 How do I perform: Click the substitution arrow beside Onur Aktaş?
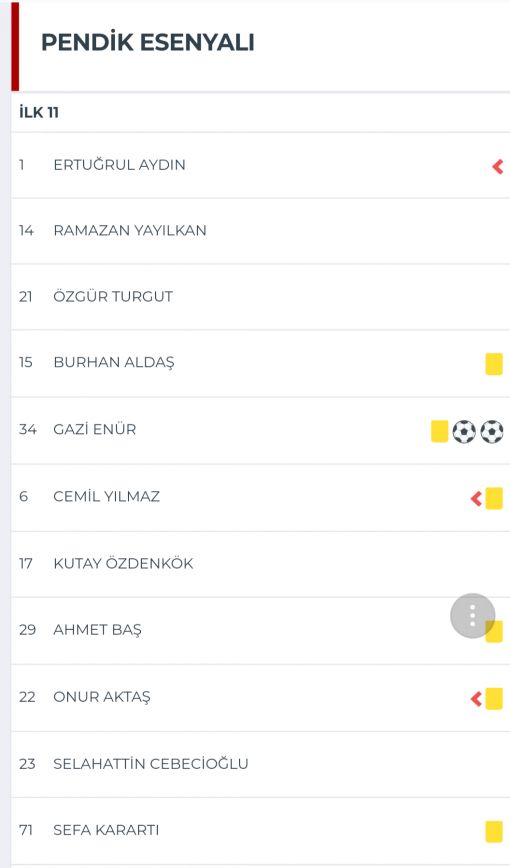pyautogui.click(x=476, y=699)
